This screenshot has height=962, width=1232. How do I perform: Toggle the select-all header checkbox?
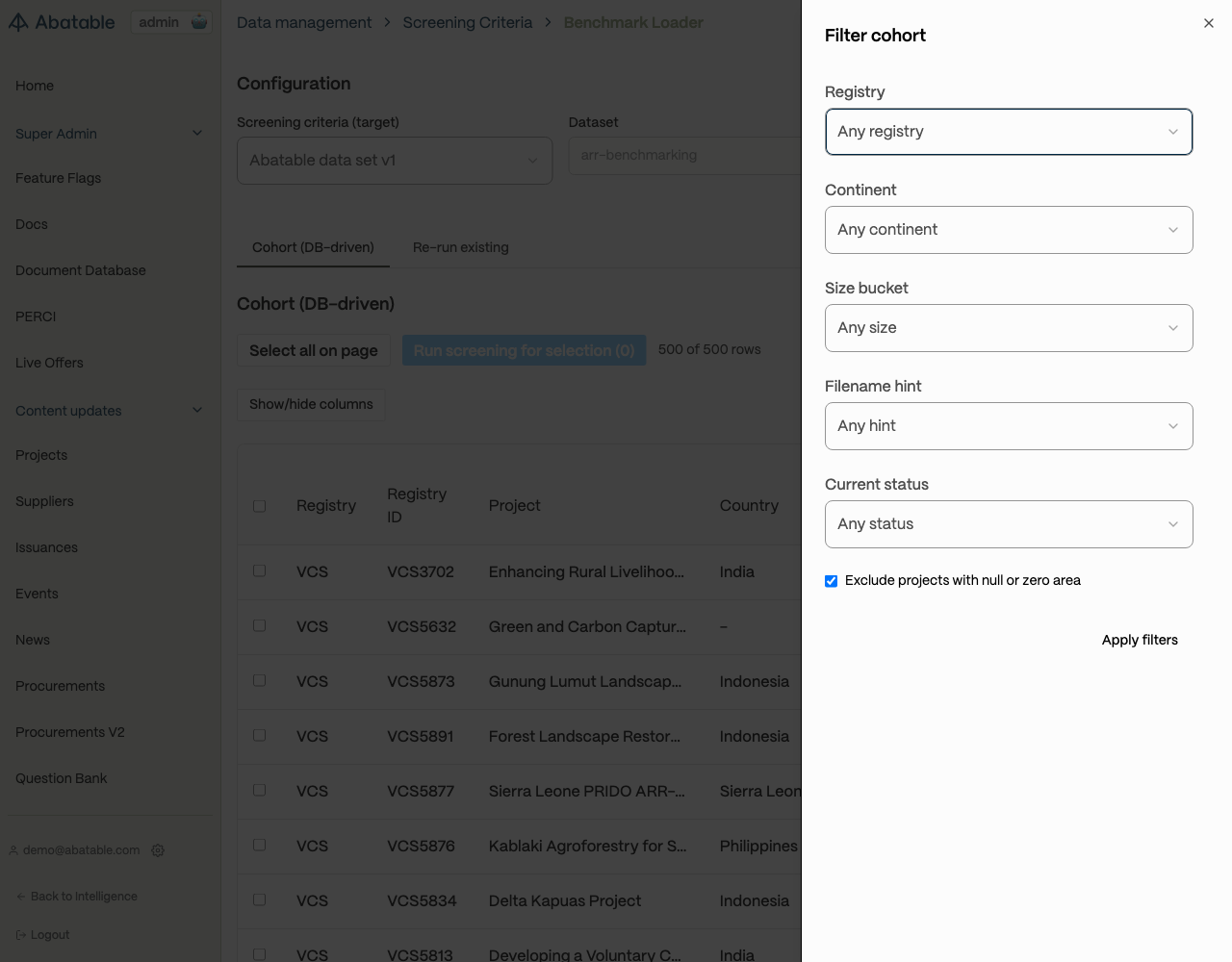(x=259, y=506)
